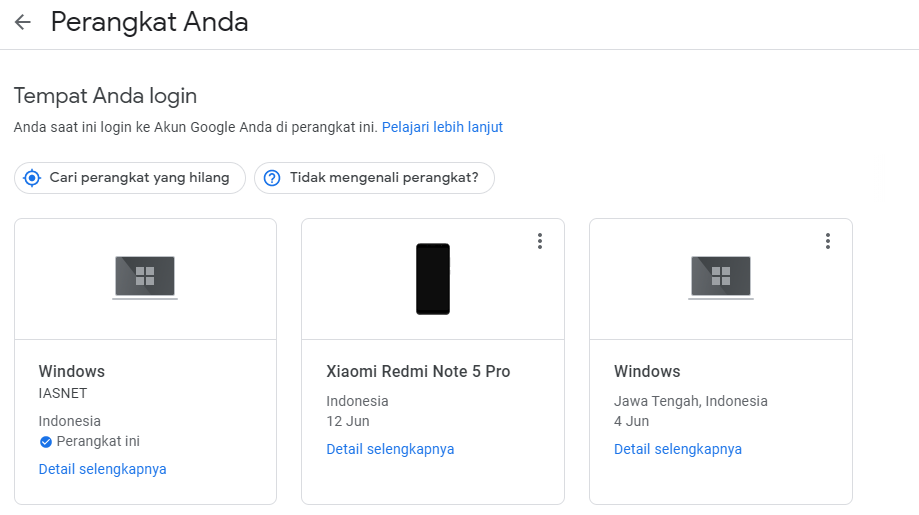Click the back arrow beside Perangkat Anda

(23, 23)
